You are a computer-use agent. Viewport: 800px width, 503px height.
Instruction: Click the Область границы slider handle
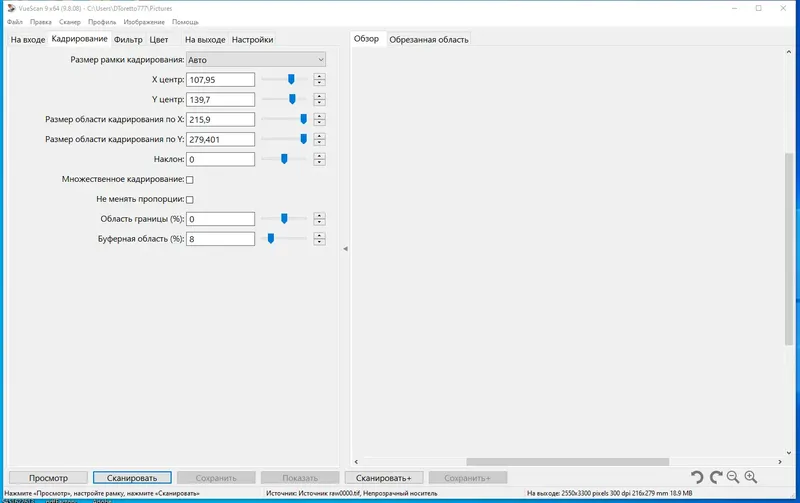point(284,219)
